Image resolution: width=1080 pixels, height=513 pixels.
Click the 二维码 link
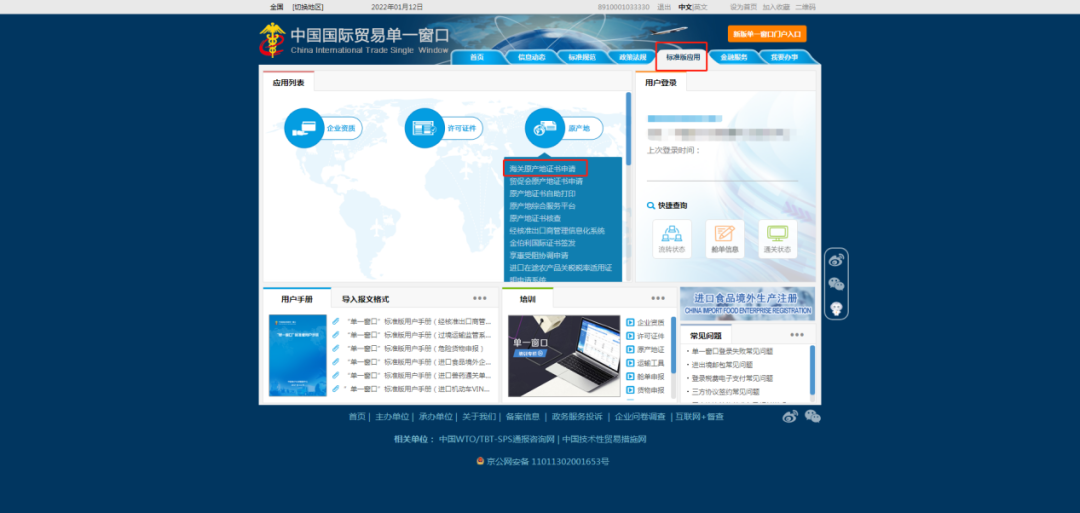coord(805,7)
